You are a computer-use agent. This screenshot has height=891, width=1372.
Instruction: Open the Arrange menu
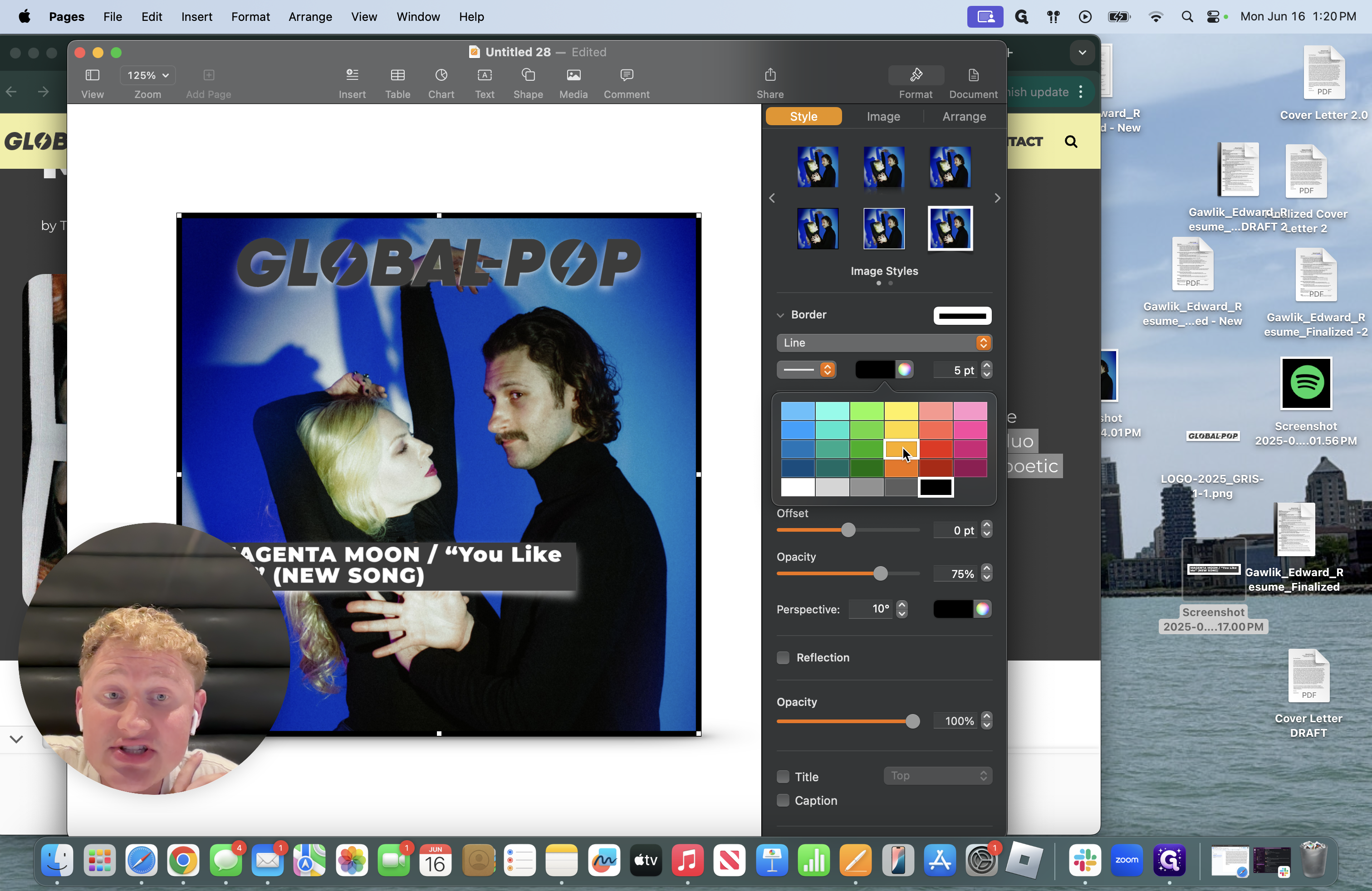(310, 17)
